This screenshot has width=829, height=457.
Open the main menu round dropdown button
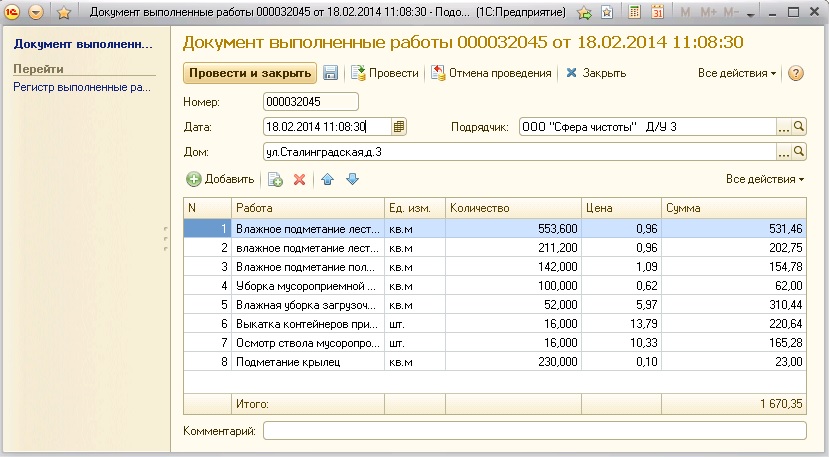(x=36, y=12)
